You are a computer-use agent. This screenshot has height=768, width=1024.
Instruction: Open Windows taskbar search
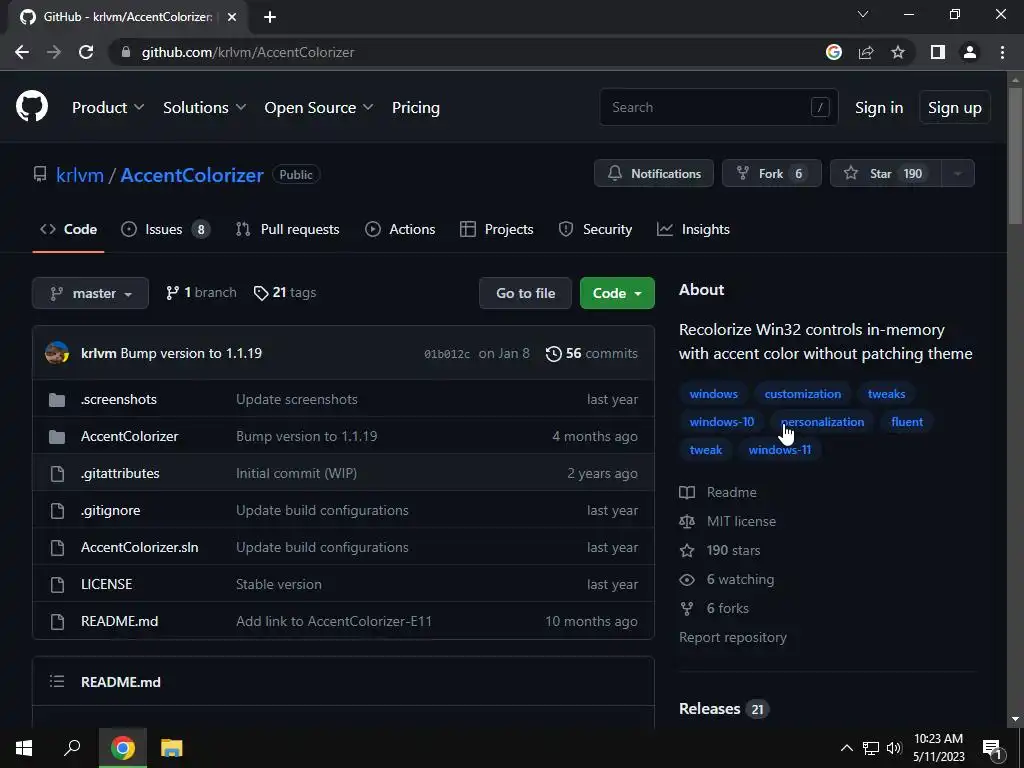[72, 748]
